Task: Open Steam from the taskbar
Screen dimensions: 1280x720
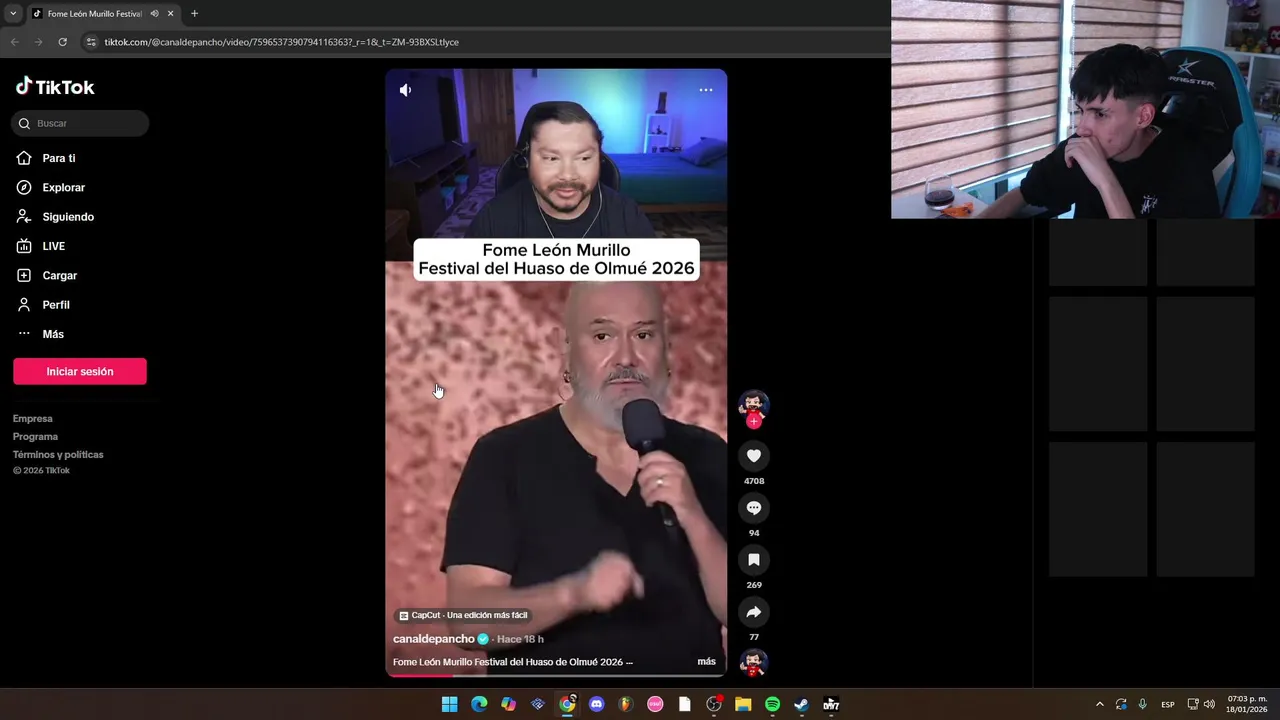Action: pos(801,704)
